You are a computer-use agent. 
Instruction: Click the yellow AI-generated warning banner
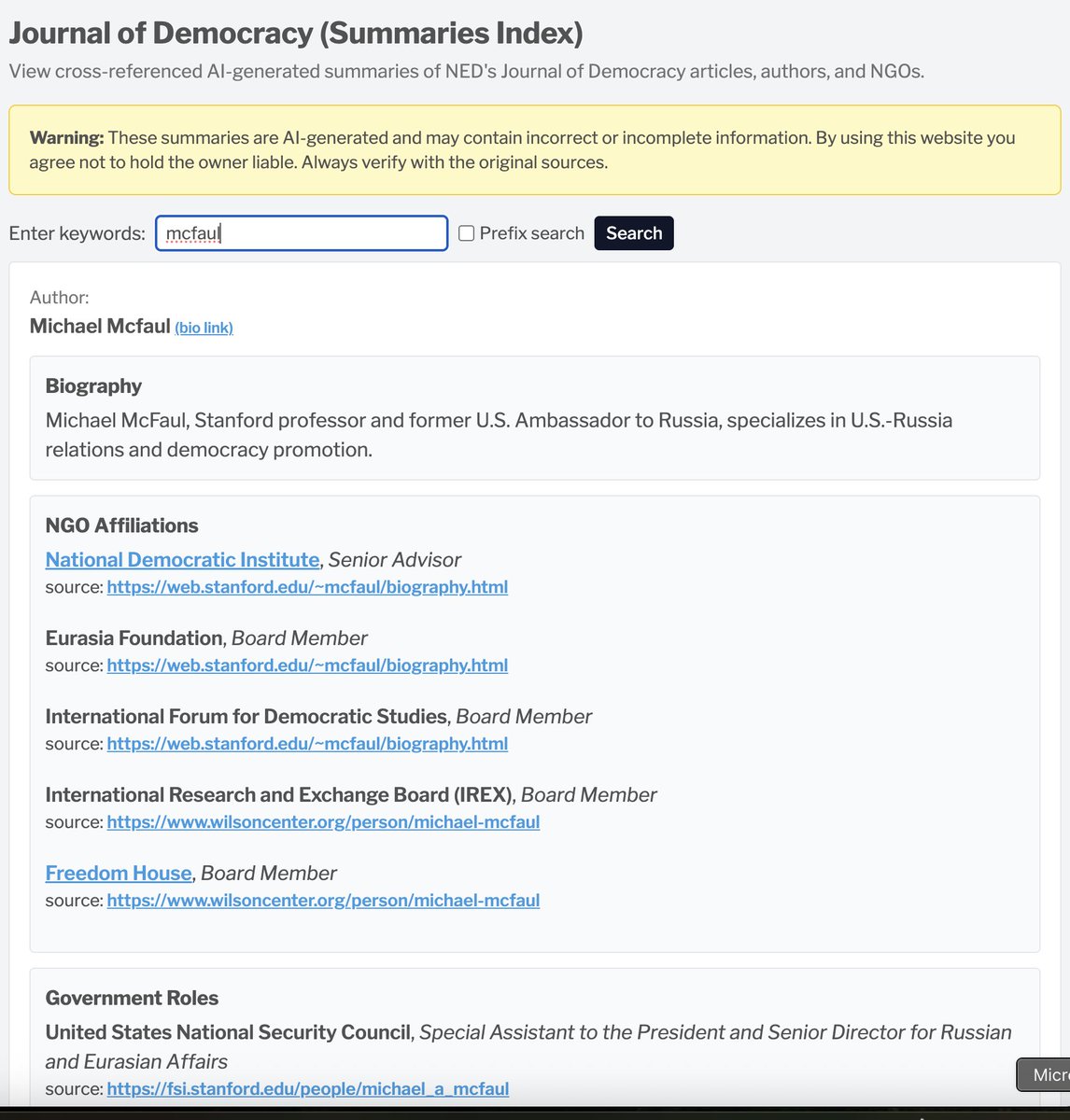[x=534, y=150]
